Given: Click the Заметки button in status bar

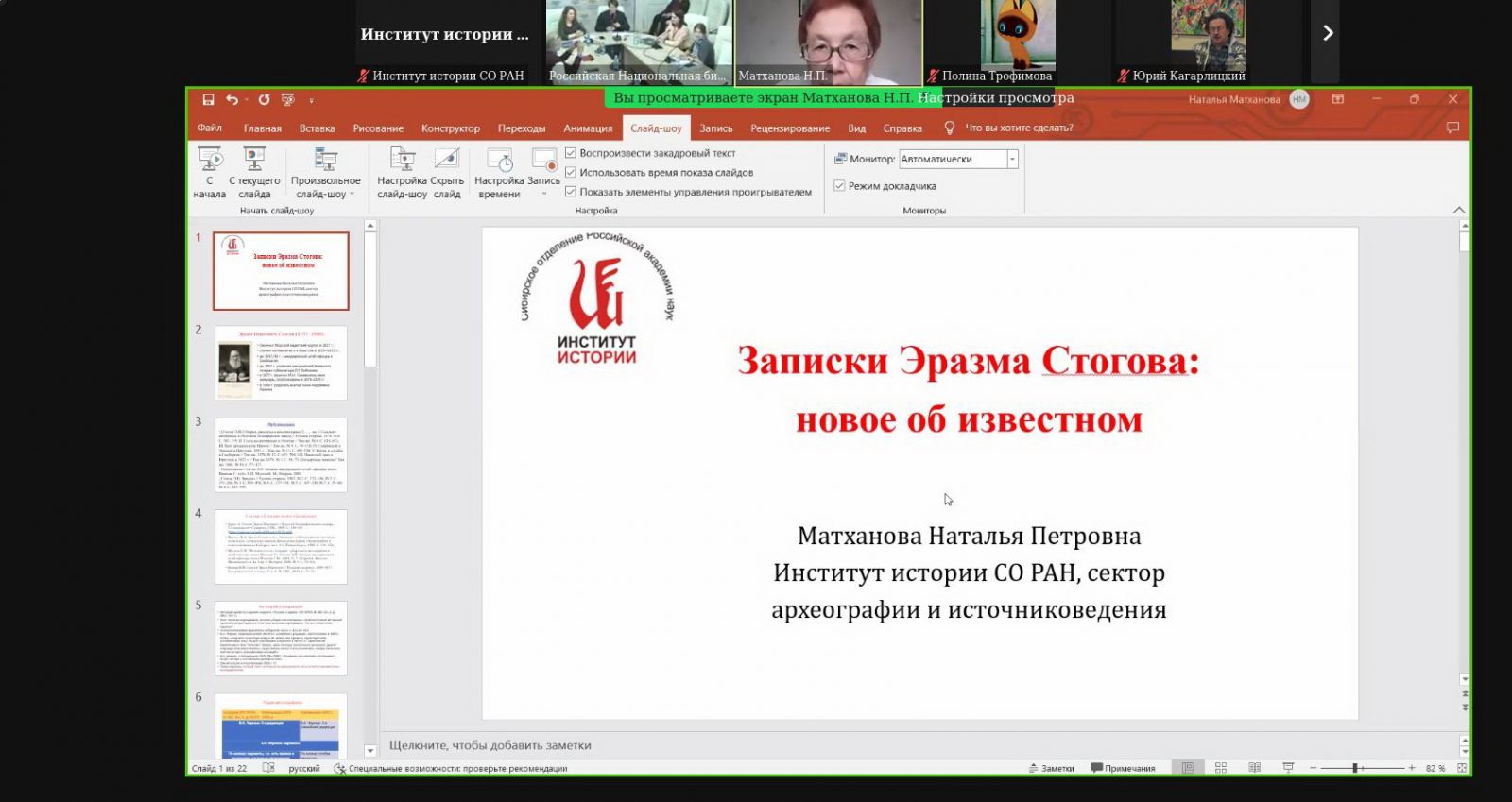Looking at the screenshot, I should click(1051, 768).
